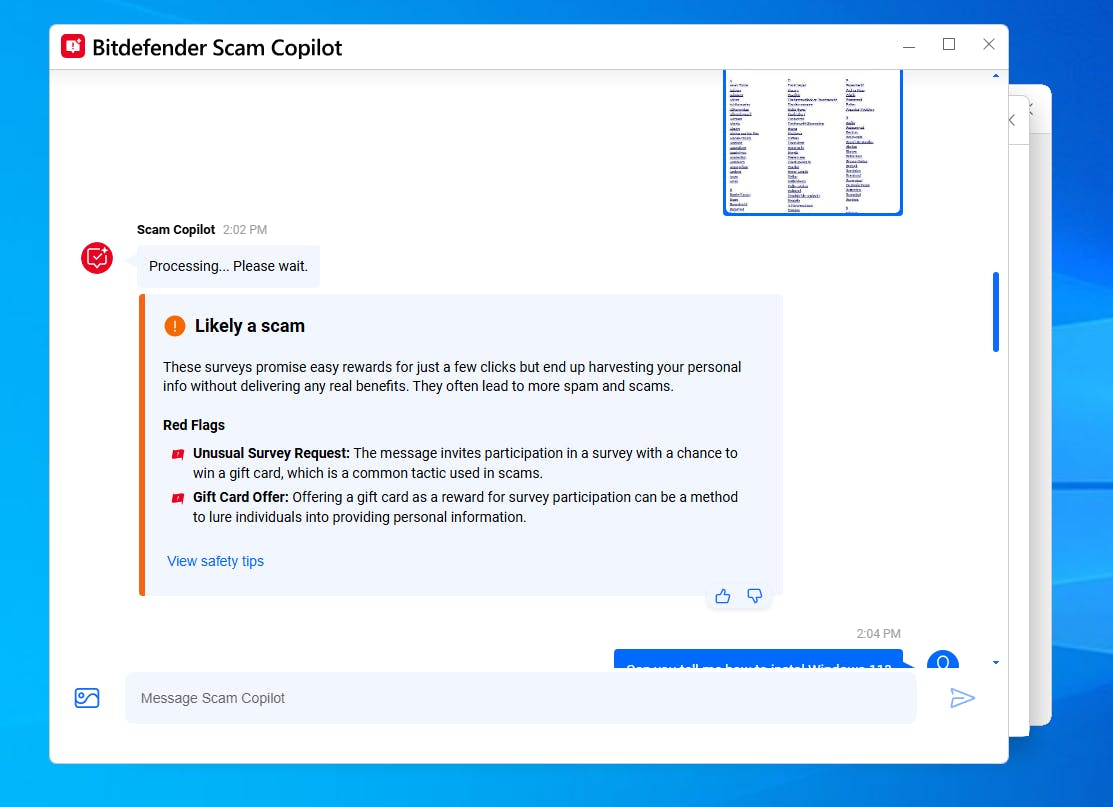Click the Scam Copilot red avatar icon

coord(97,258)
